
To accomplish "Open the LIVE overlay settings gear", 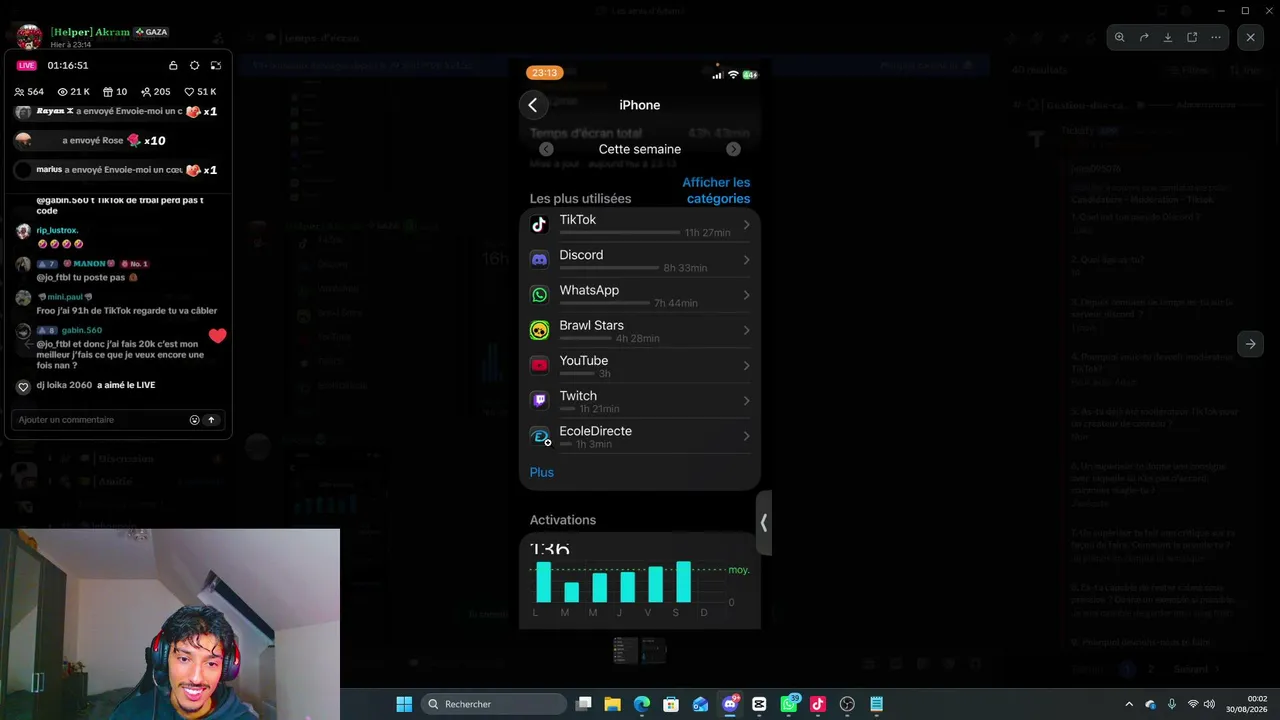I will pyautogui.click(x=194, y=65).
